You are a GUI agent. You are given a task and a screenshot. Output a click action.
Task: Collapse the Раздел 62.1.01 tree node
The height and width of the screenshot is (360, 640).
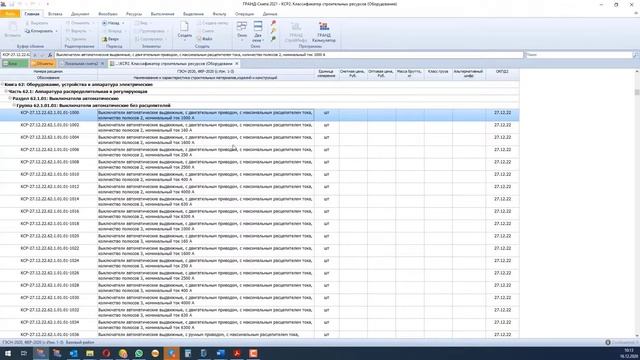click(10, 98)
